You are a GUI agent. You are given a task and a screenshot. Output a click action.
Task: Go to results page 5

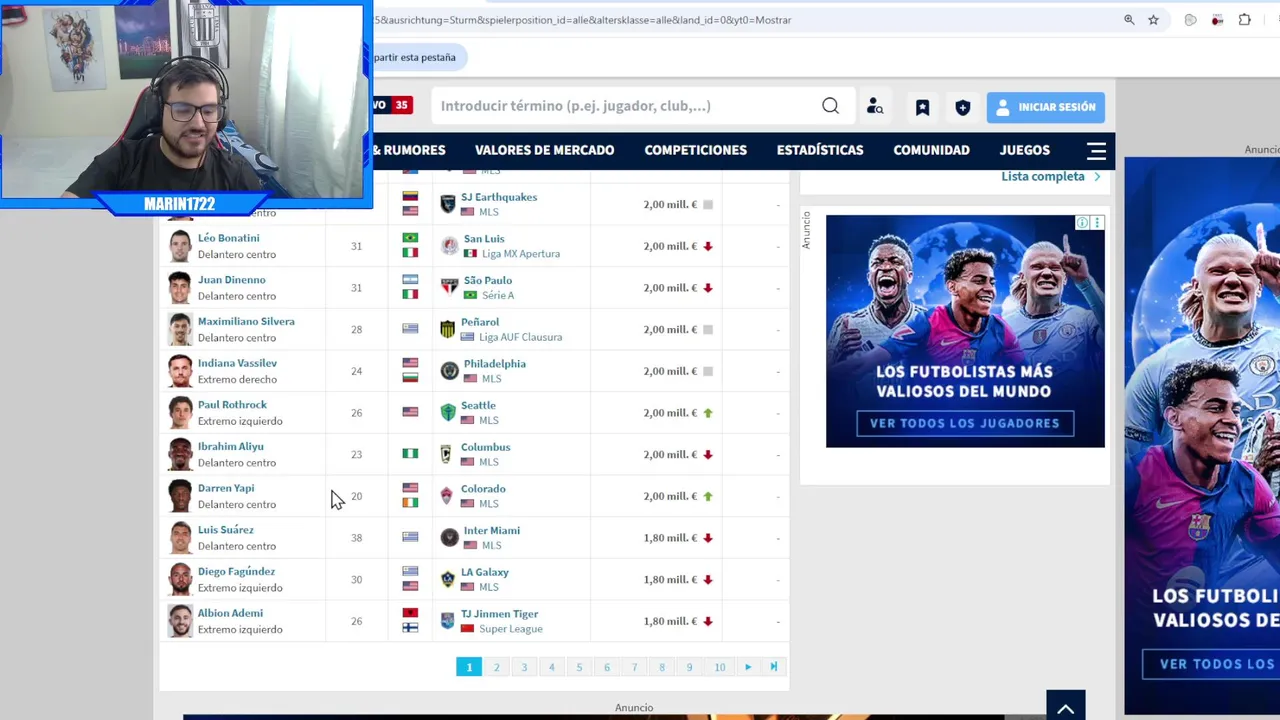(x=579, y=667)
